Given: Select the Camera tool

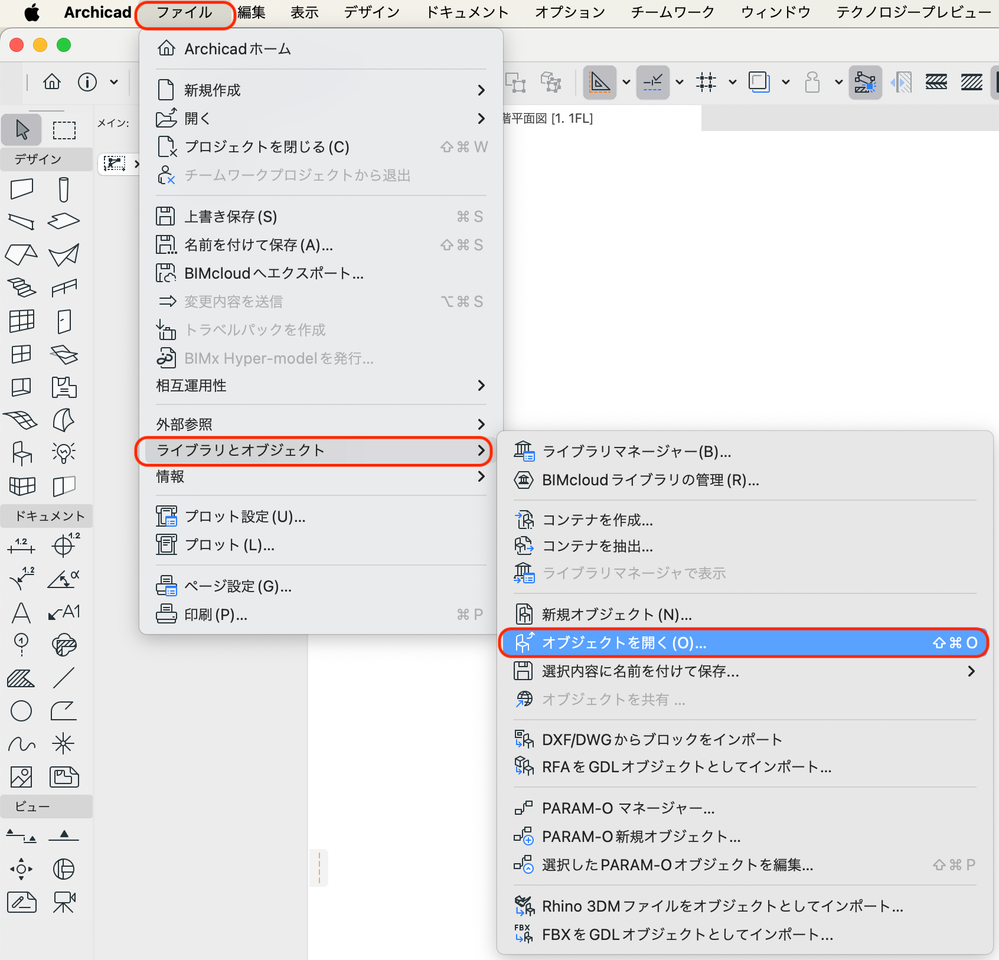Looking at the screenshot, I should [64, 901].
